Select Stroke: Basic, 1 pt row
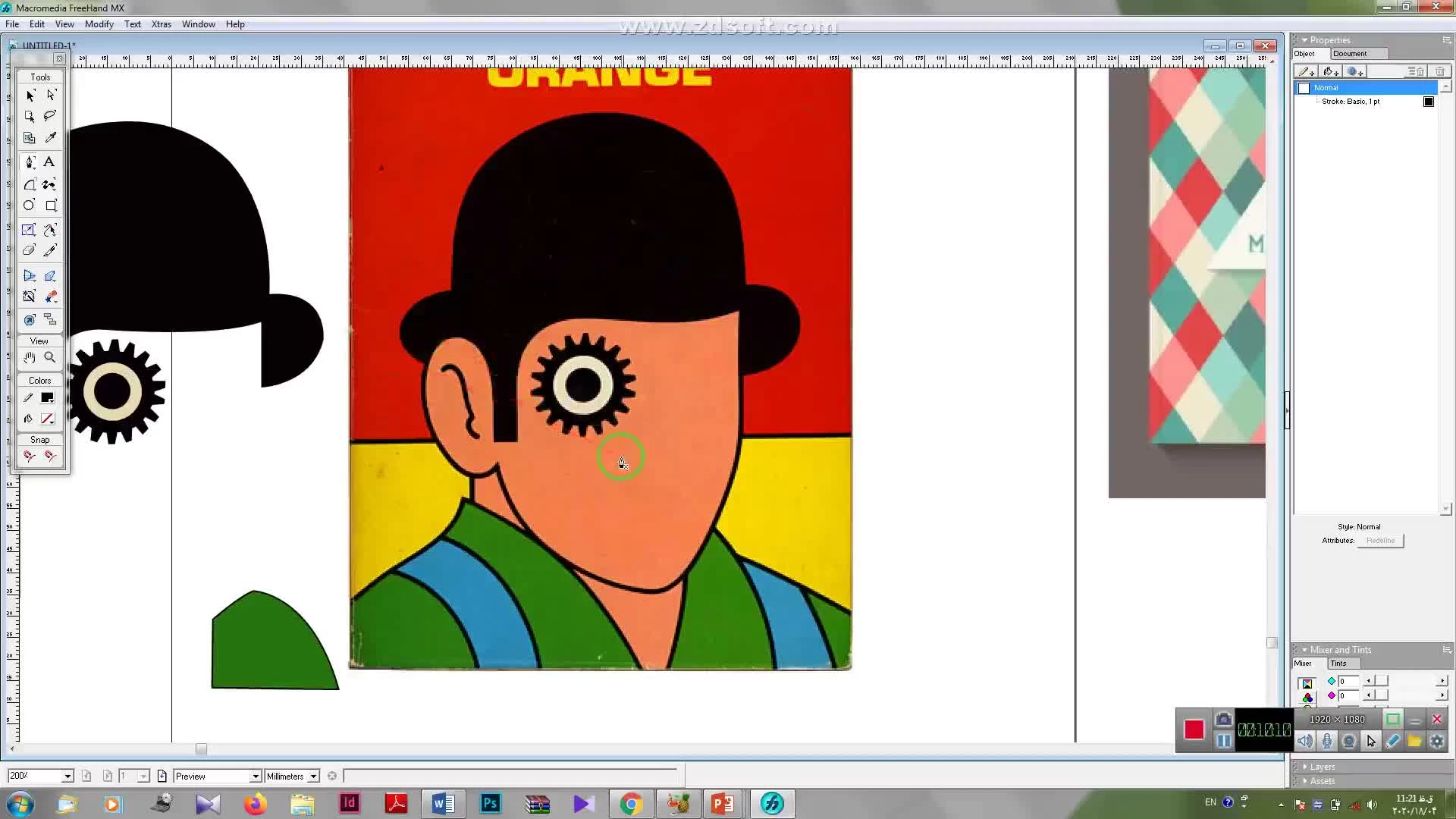 [x=1365, y=102]
